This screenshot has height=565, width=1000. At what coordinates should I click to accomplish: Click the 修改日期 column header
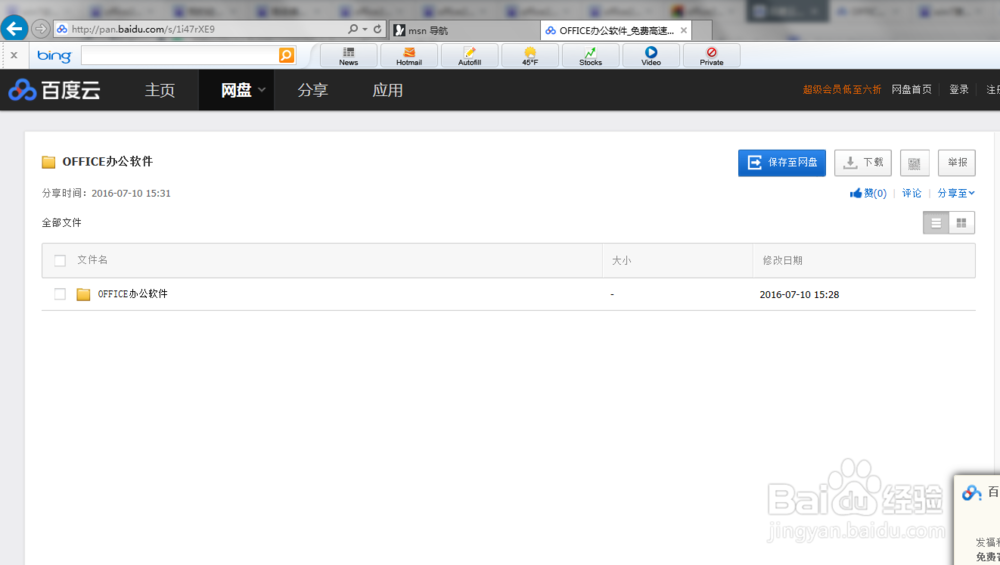(x=783, y=260)
